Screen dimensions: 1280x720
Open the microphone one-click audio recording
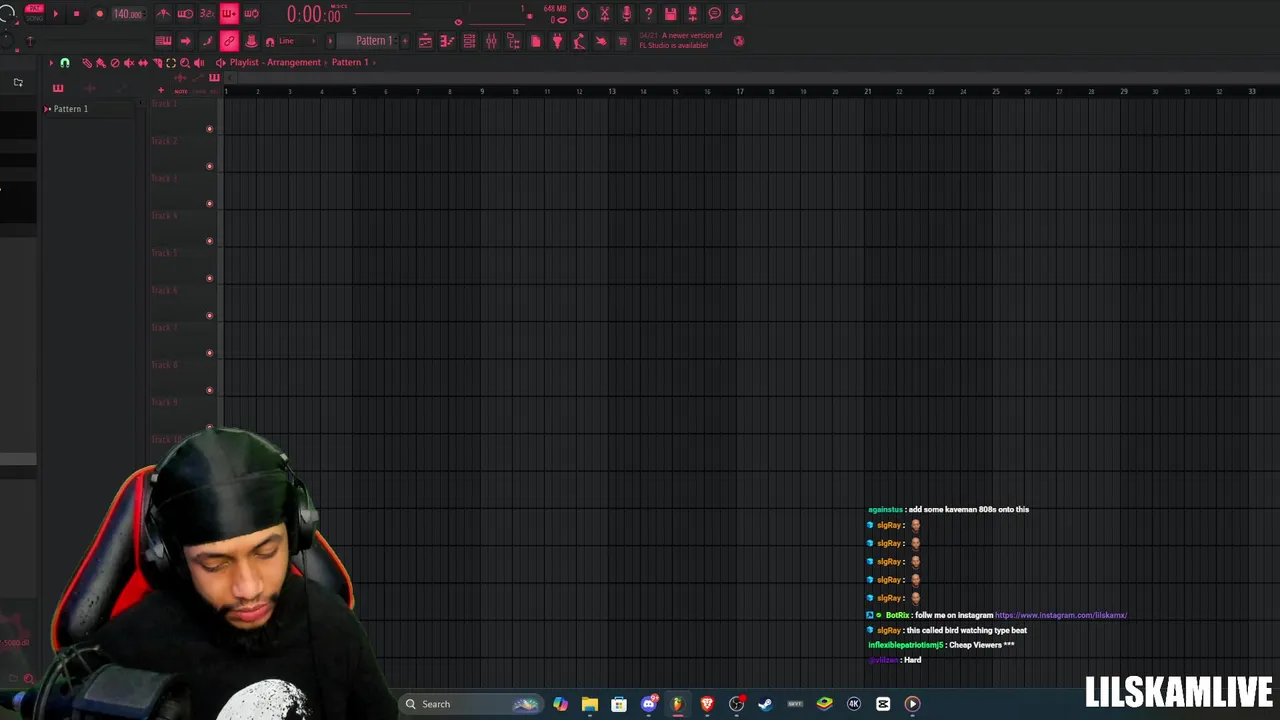626,14
